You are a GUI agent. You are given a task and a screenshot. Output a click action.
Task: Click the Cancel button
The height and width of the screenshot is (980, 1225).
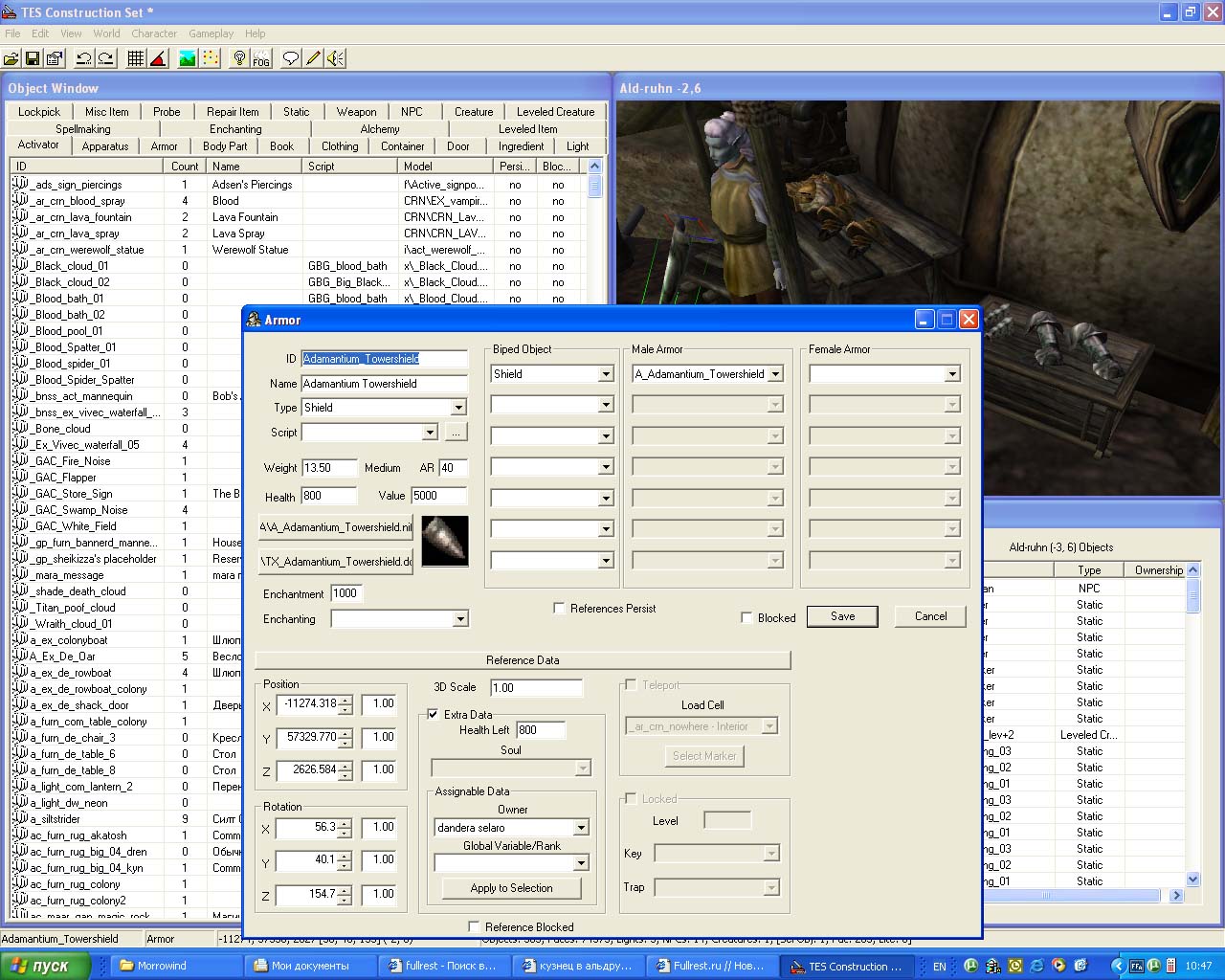pyautogui.click(x=930, y=616)
